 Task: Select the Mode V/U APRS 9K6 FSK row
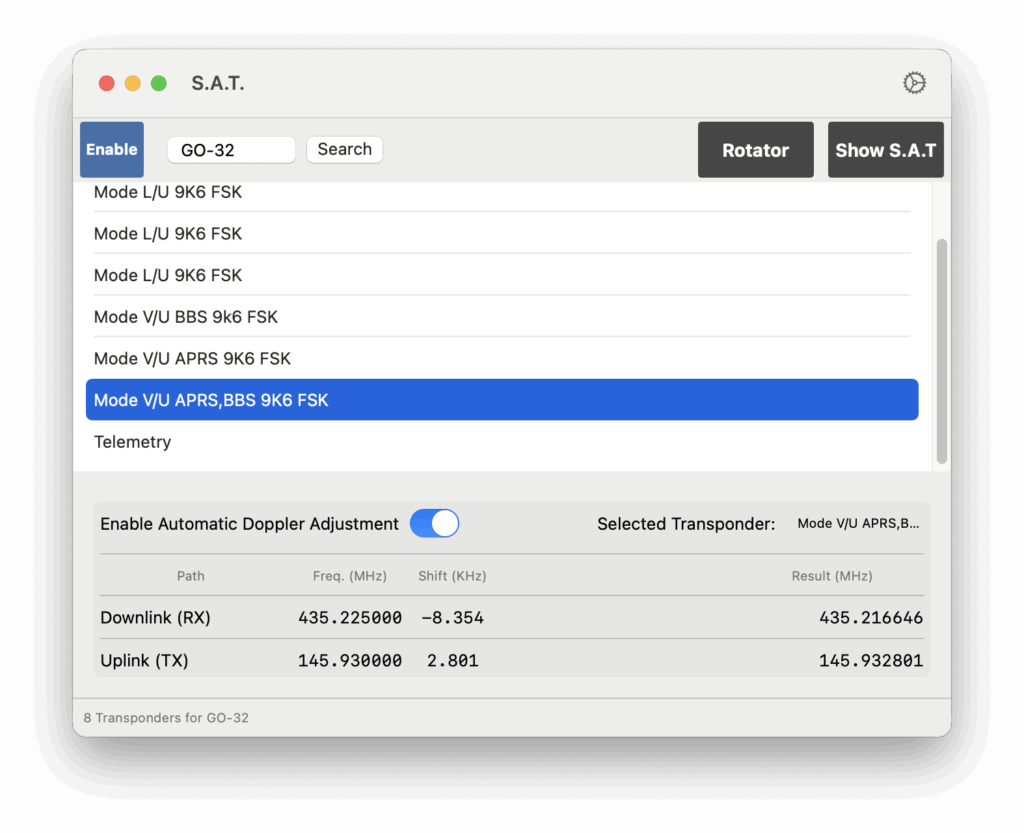click(502, 358)
